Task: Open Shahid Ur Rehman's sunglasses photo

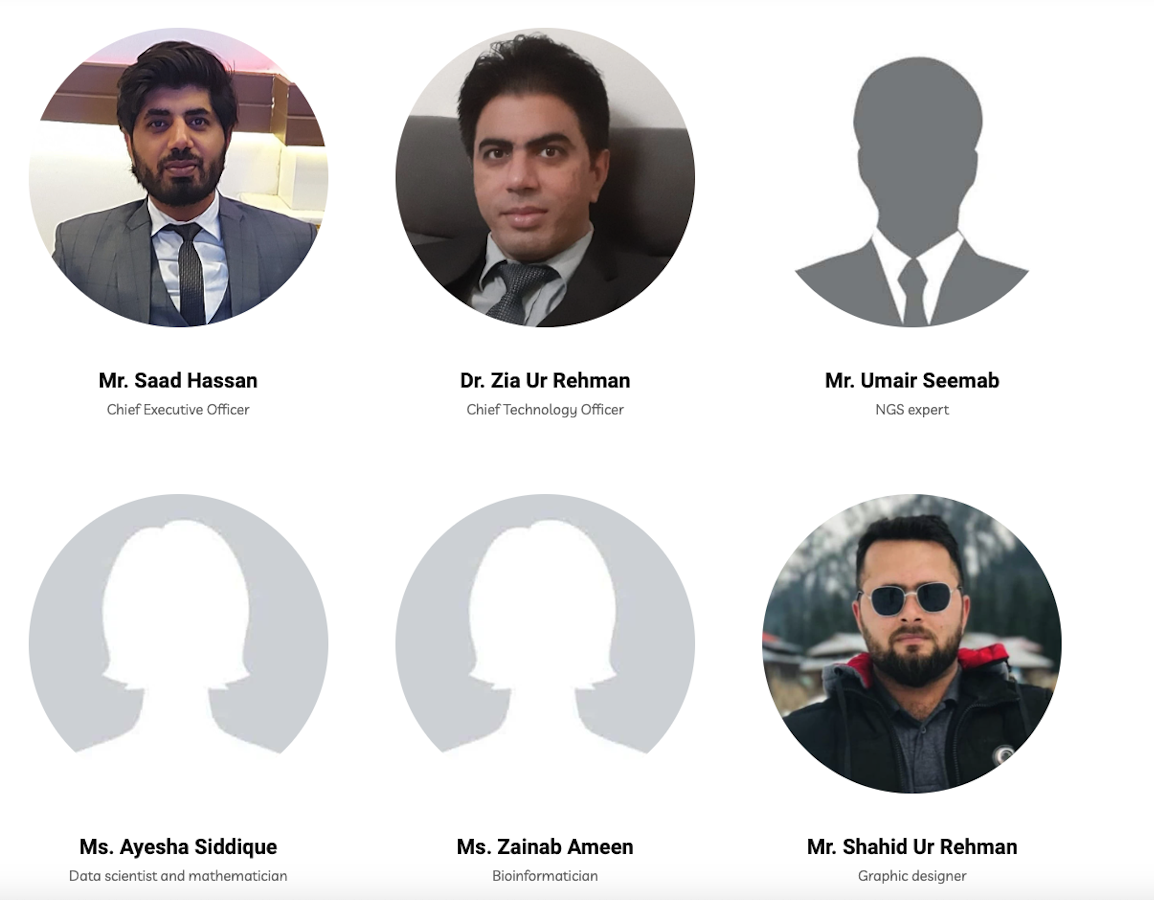Action: 912,643
